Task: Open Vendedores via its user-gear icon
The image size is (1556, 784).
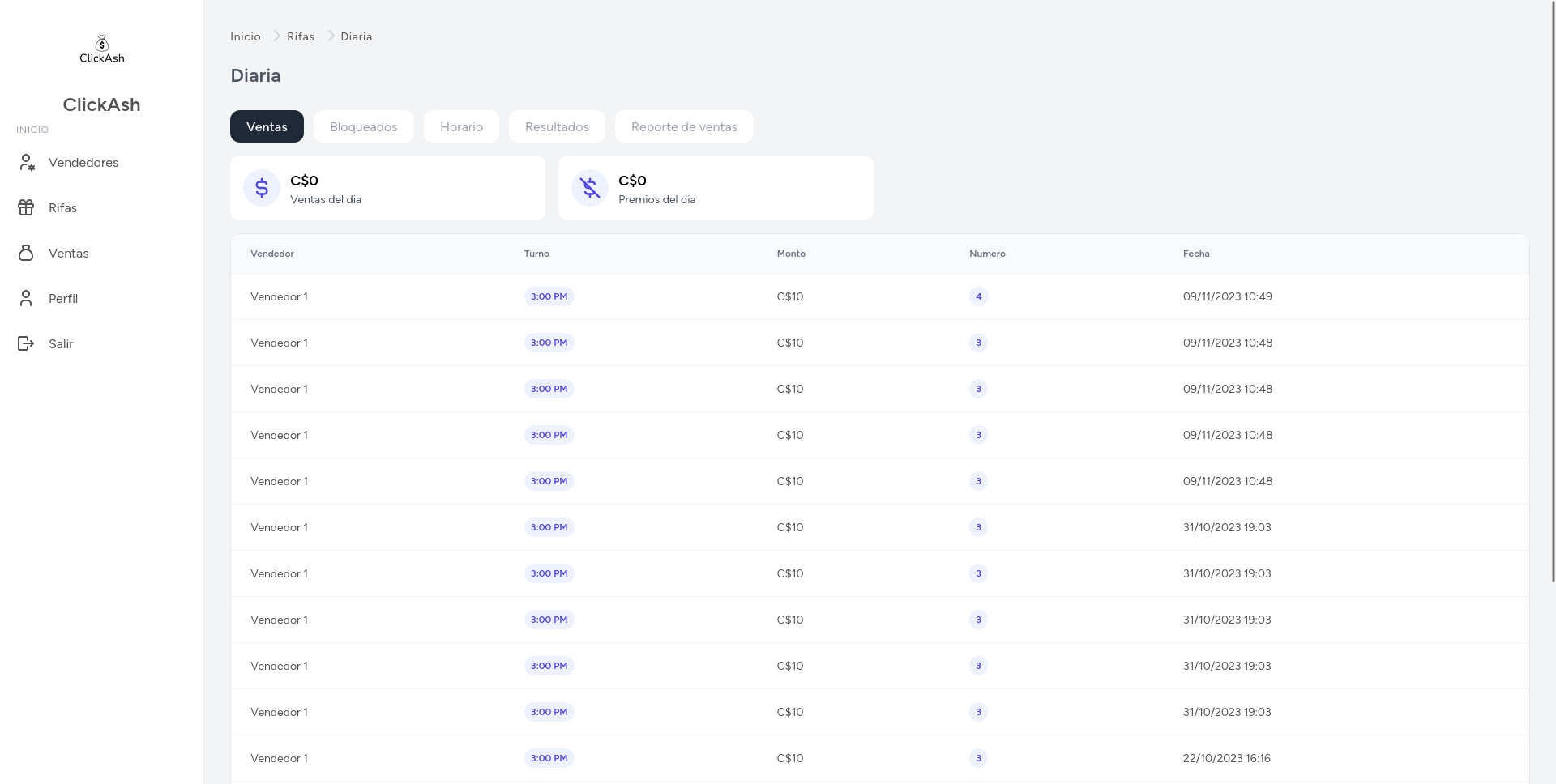Action: pyautogui.click(x=27, y=163)
